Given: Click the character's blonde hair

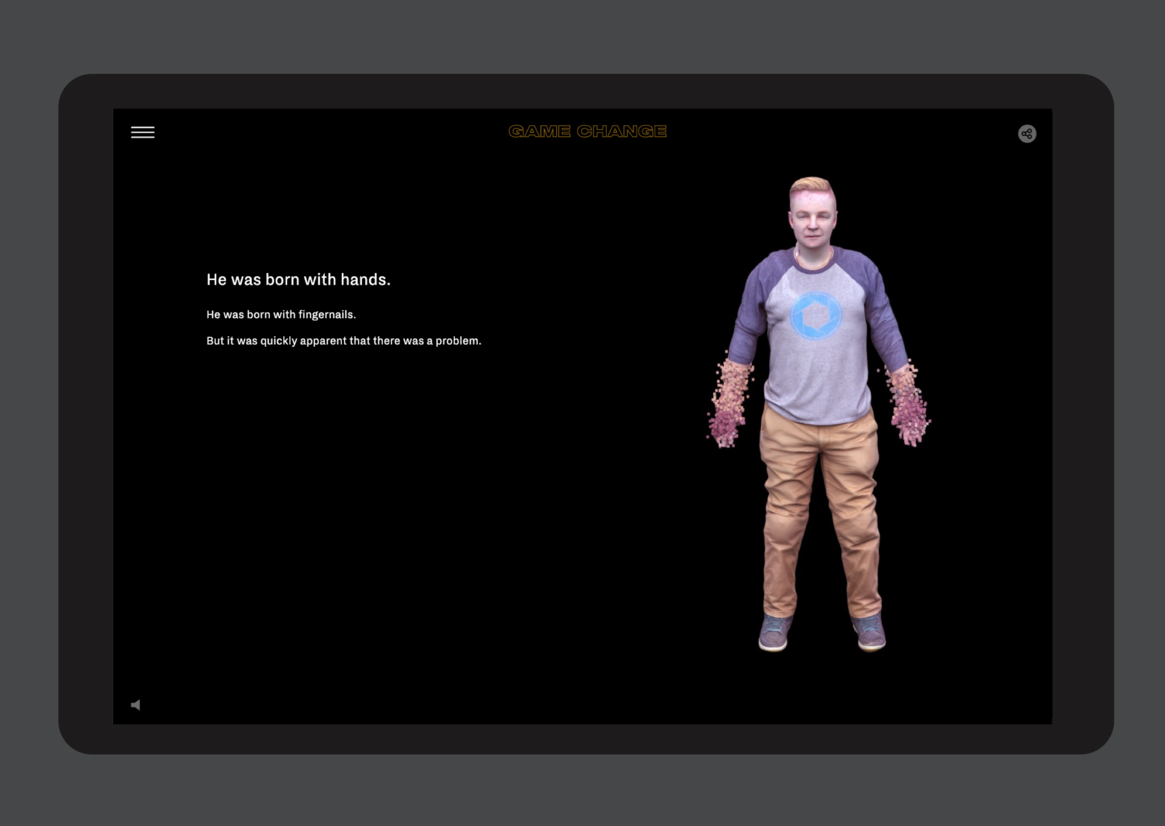Looking at the screenshot, I should (811, 187).
